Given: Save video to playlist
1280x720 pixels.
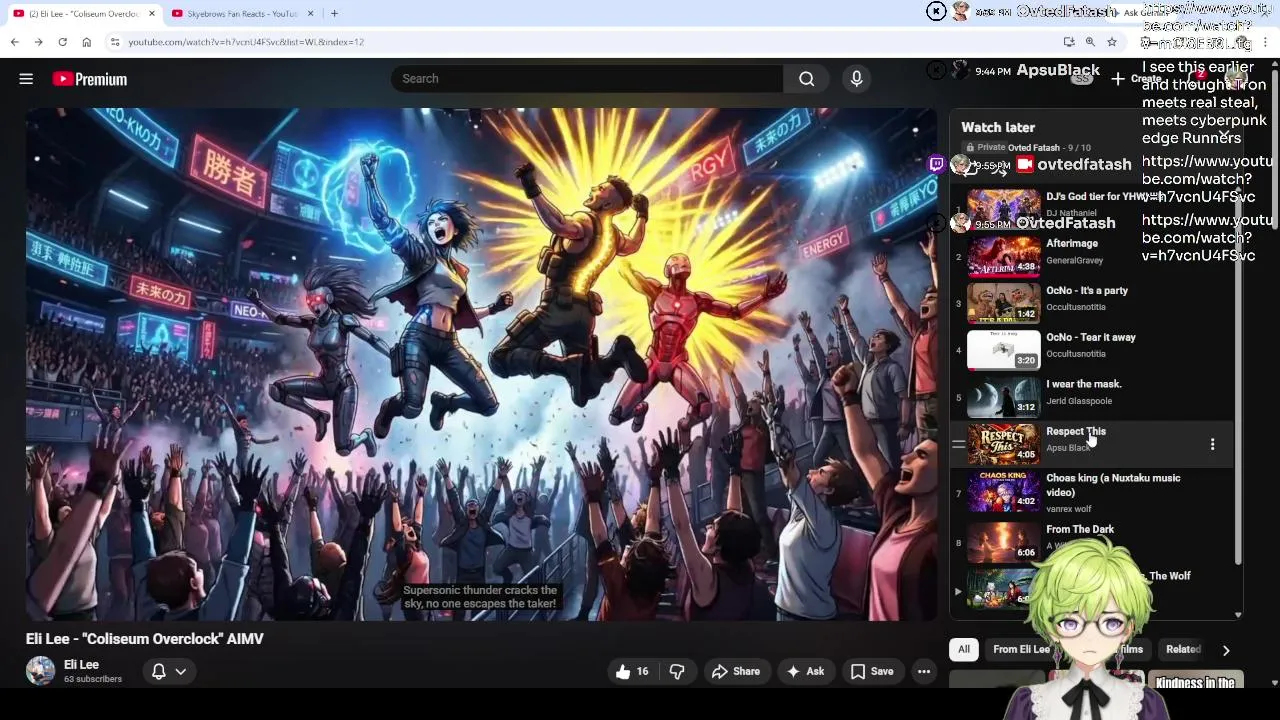Looking at the screenshot, I should pos(872,671).
